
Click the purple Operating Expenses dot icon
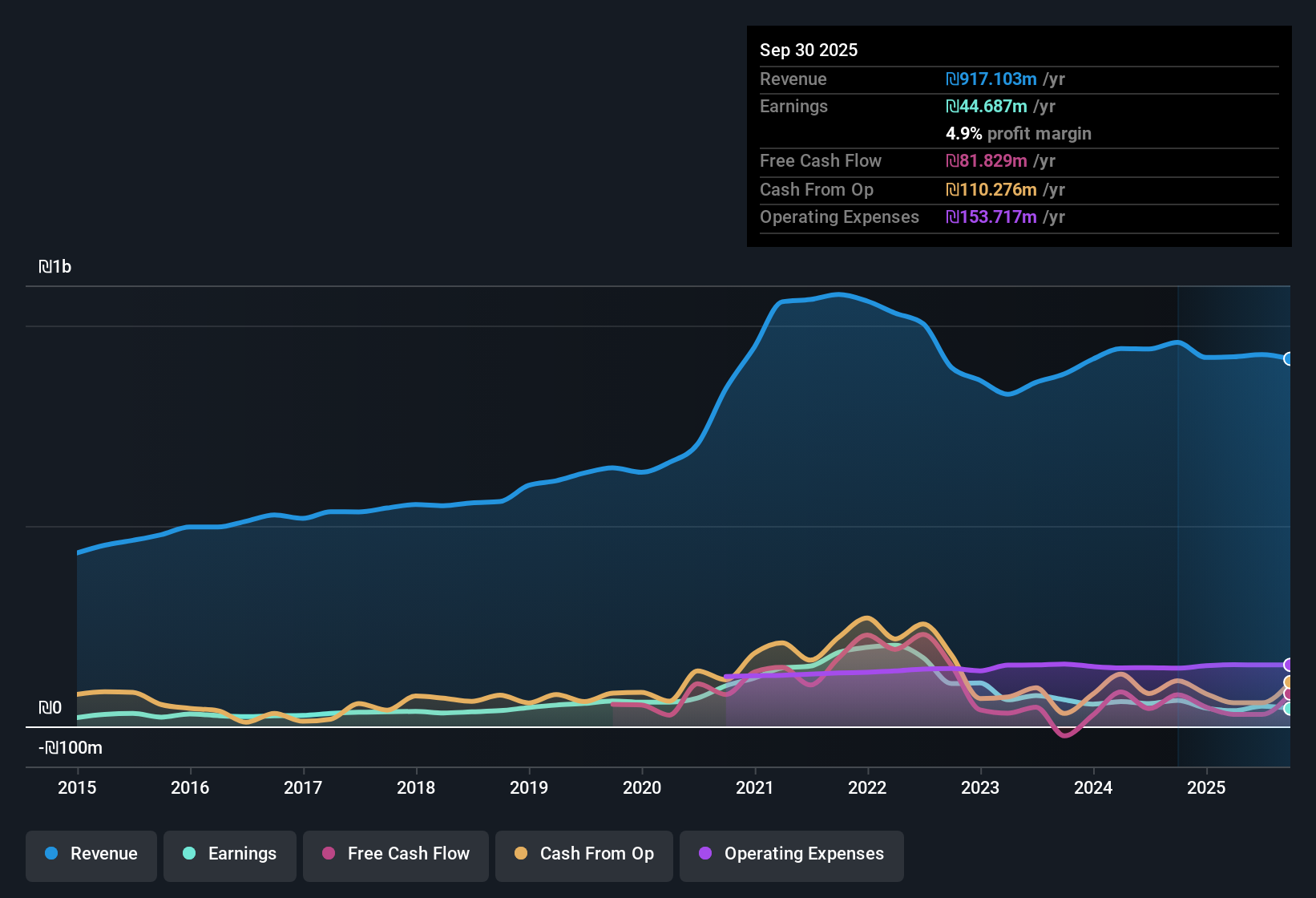tap(704, 854)
